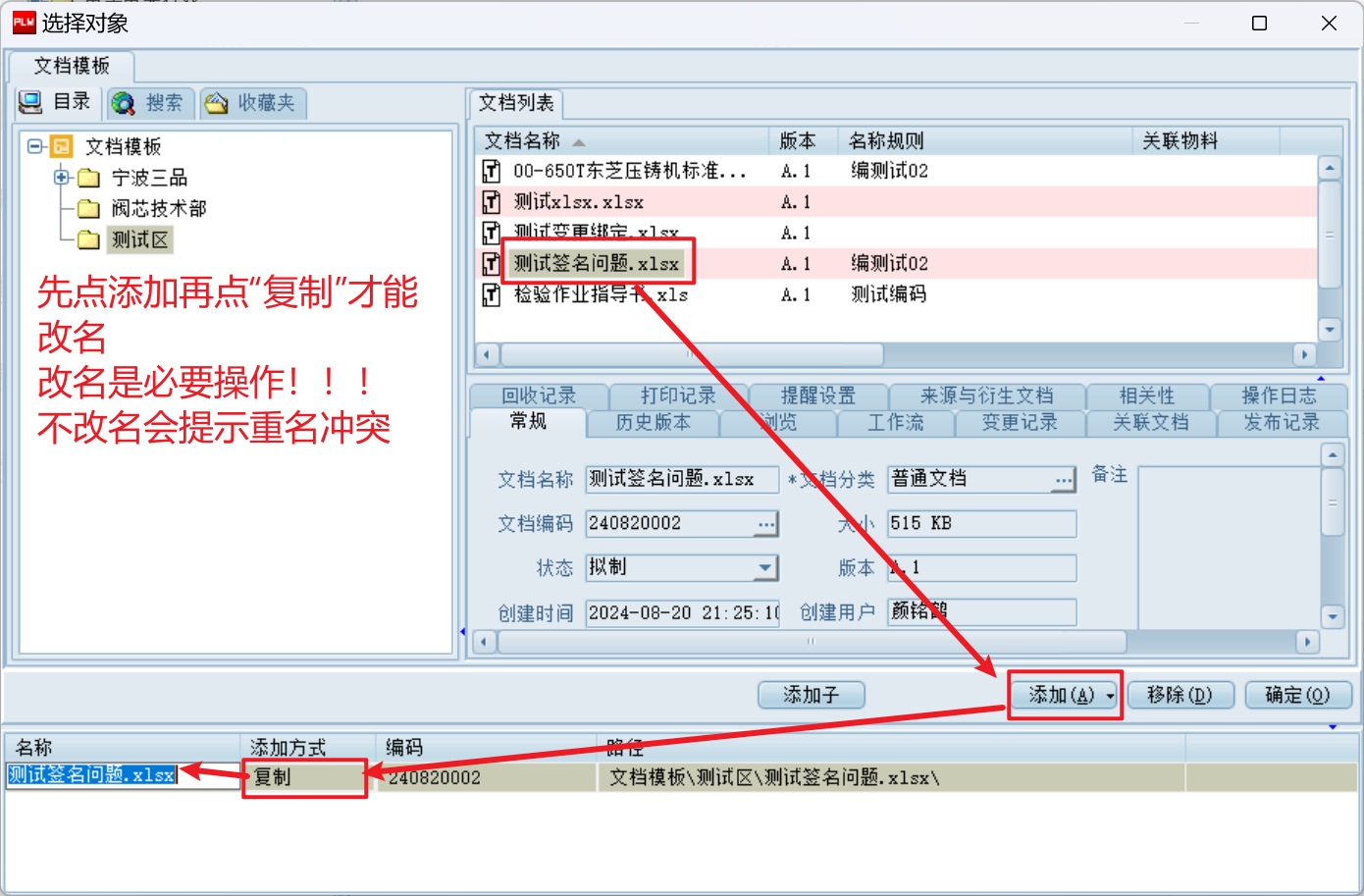1364x896 pixels.
Task: Click the 收藏夹 folder icon
Action: 216,103
